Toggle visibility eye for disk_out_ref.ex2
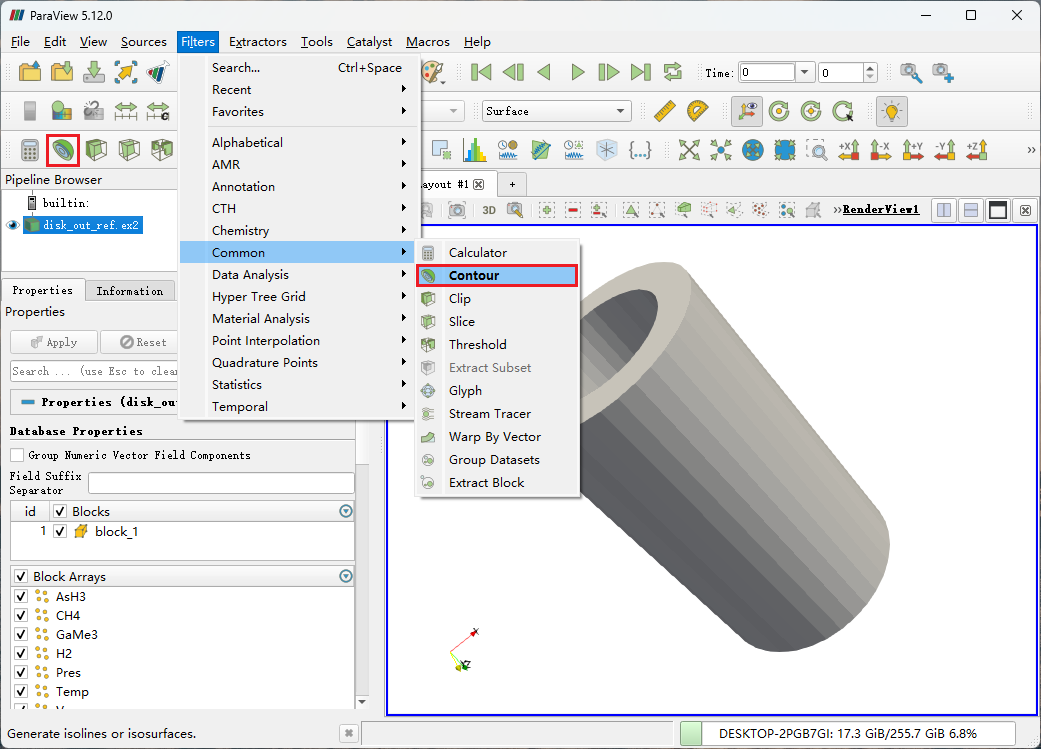This screenshot has width=1041, height=749. (13, 225)
